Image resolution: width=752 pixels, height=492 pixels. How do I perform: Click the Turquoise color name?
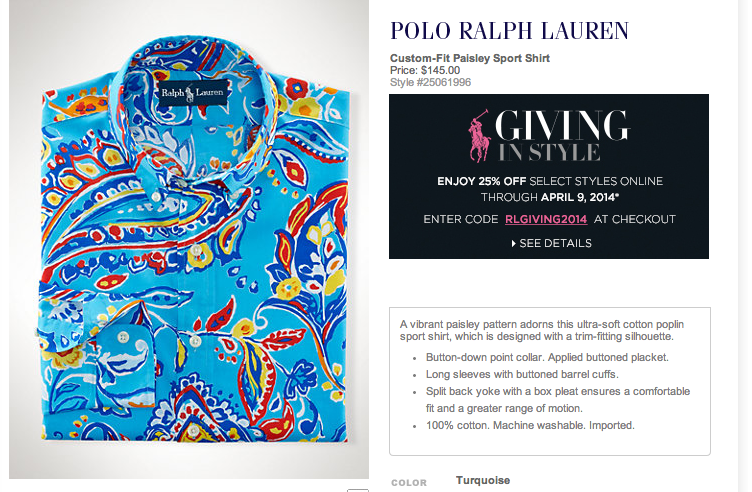click(x=483, y=480)
